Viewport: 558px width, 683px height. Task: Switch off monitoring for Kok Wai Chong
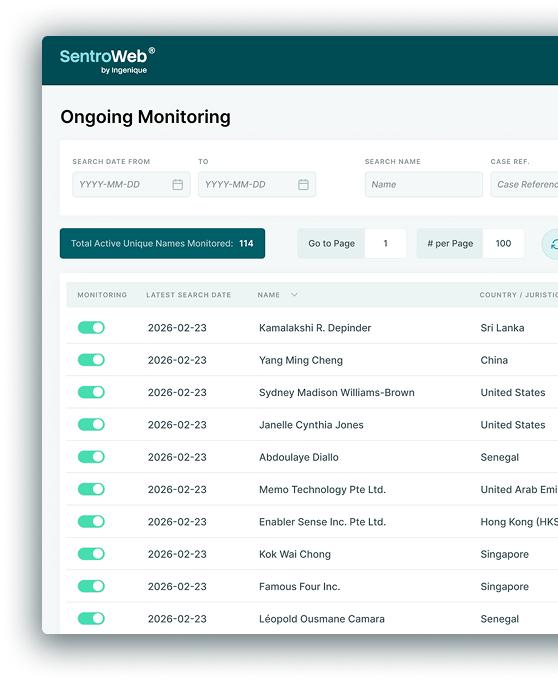[x=91, y=554]
